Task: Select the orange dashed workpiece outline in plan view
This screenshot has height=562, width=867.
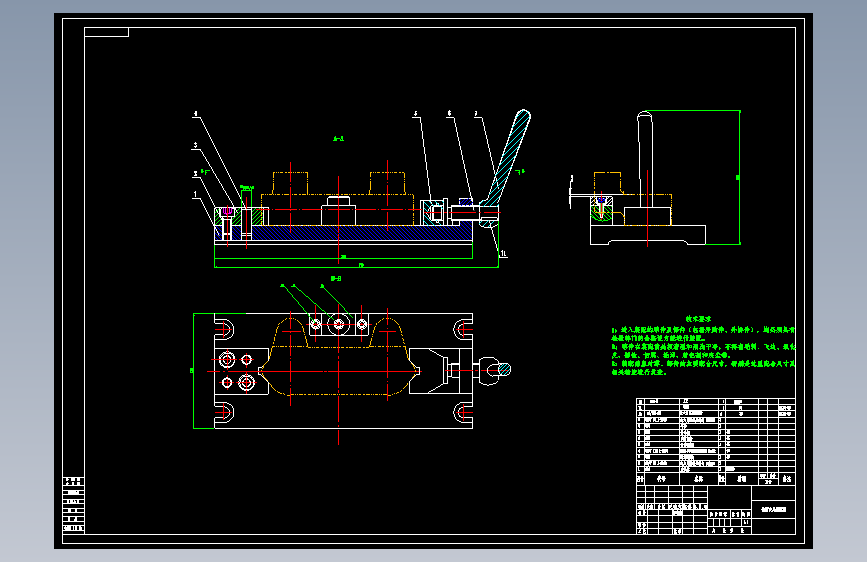Action: click(338, 356)
